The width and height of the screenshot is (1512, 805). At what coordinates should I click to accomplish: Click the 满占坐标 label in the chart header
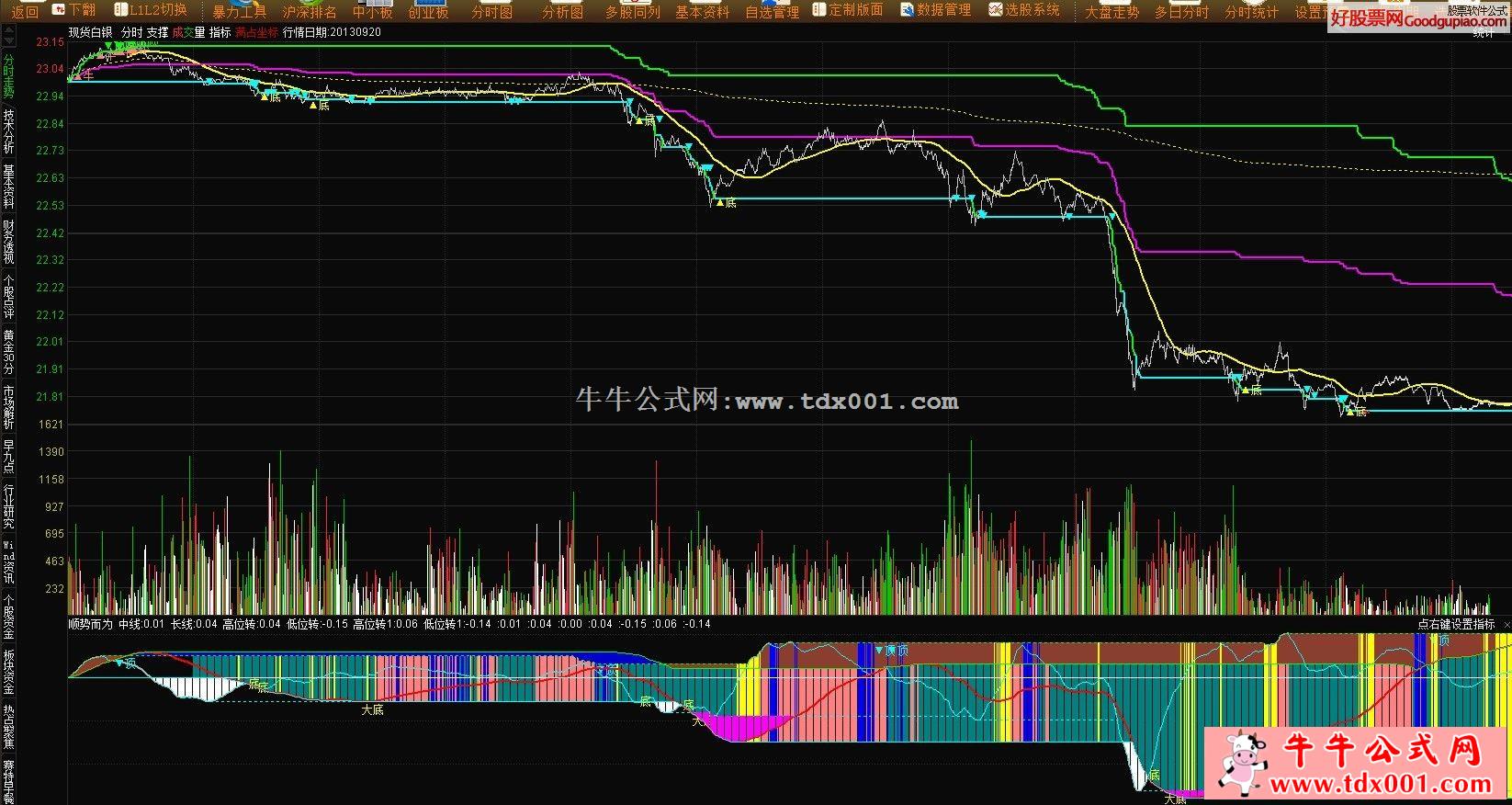point(257,32)
